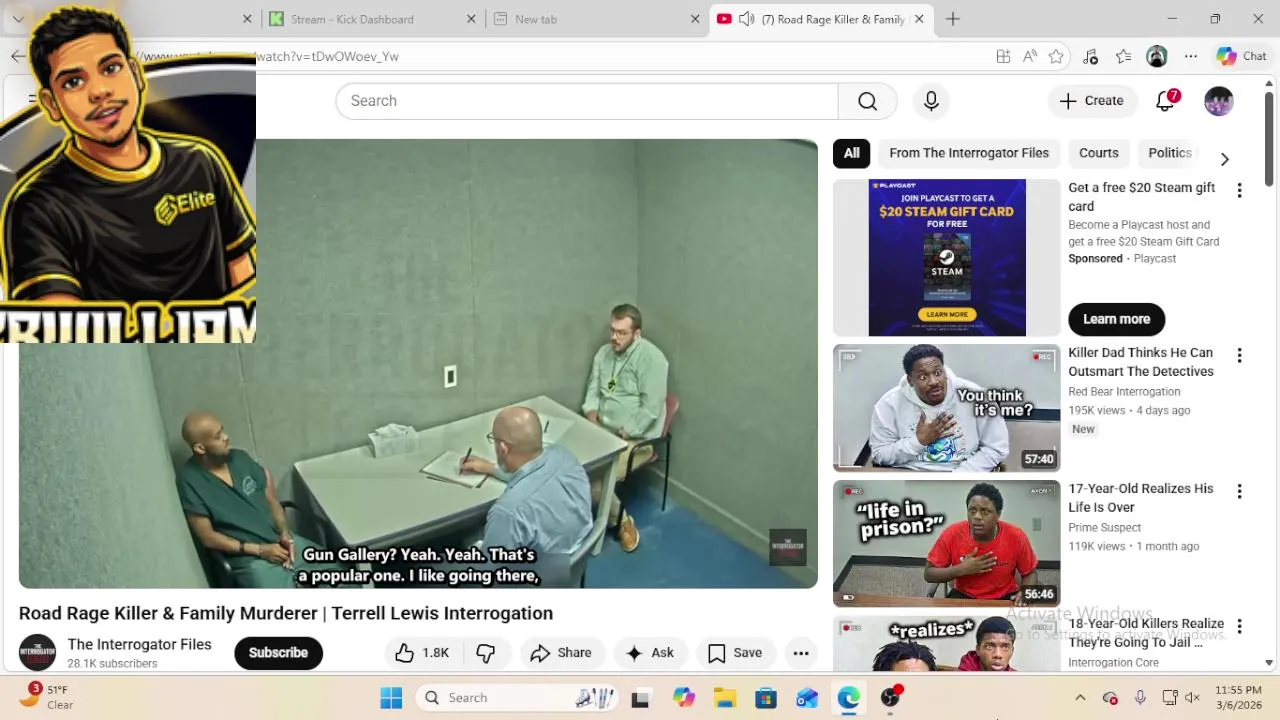Click Learn more on Steam ad
The width and height of the screenshot is (1280, 720).
(1116, 319)
